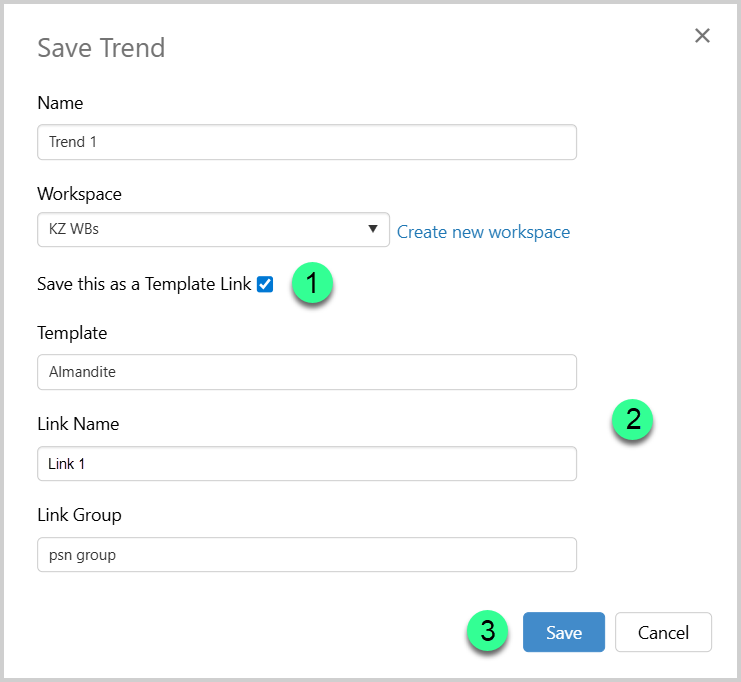This screenshot has height=682, width=741.
Task: Cancel saving the trend
Action: tap(663, 632)
